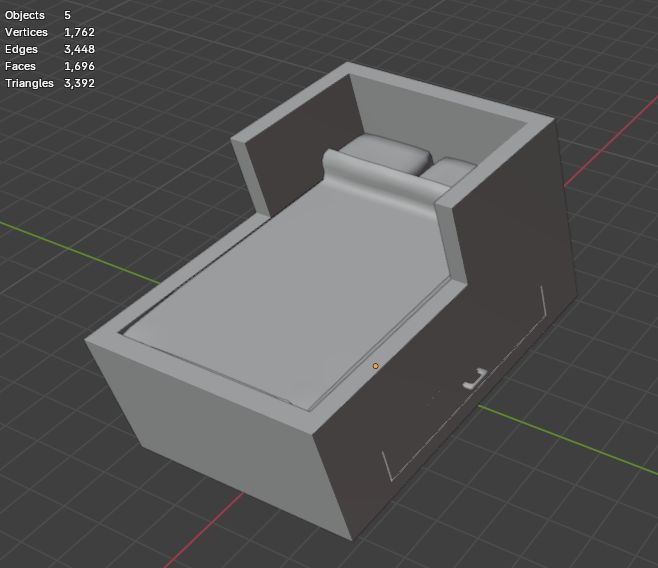Click the orange object origin dot

(376, 366)
